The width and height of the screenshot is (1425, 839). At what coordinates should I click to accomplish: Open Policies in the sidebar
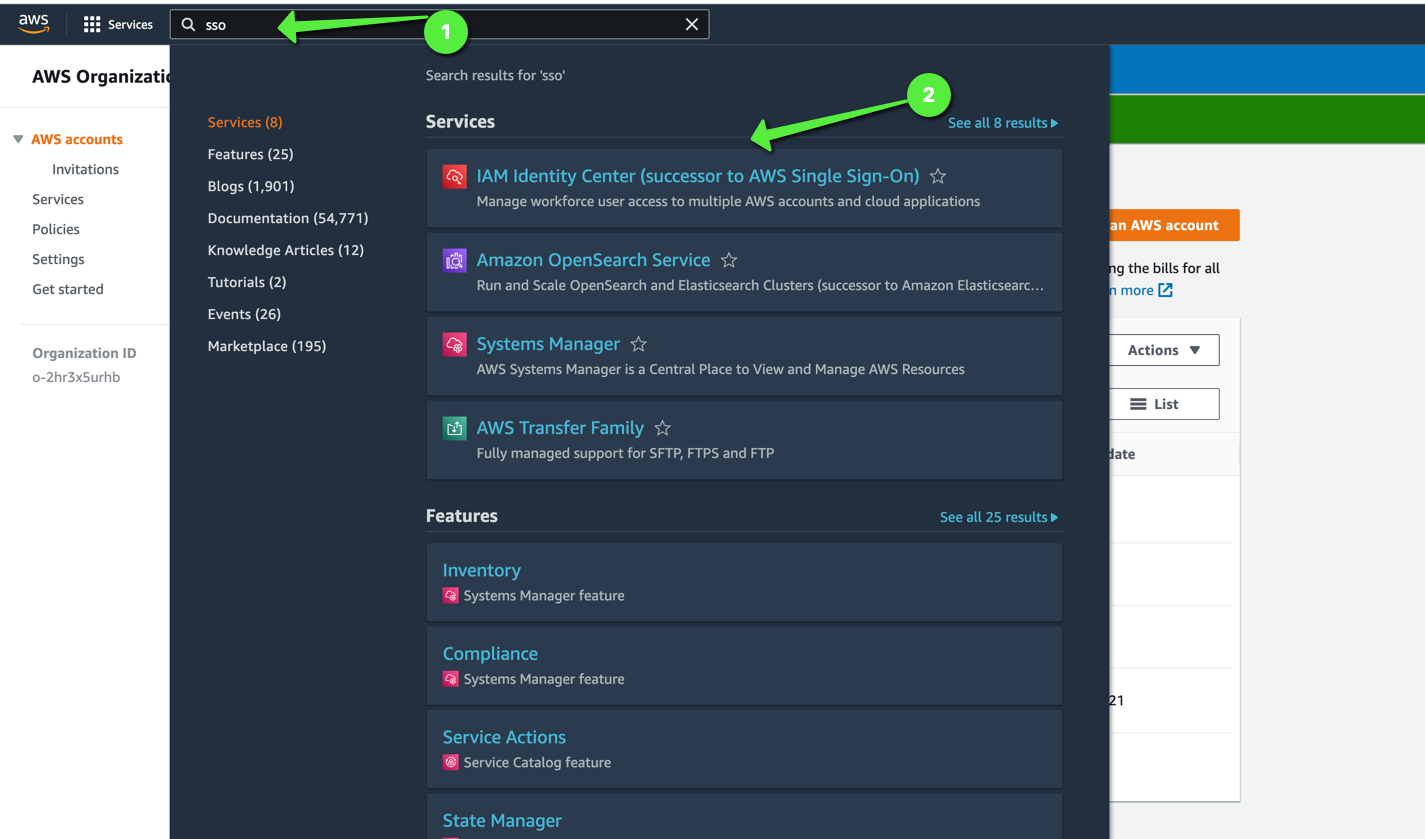tap(56, 229)
